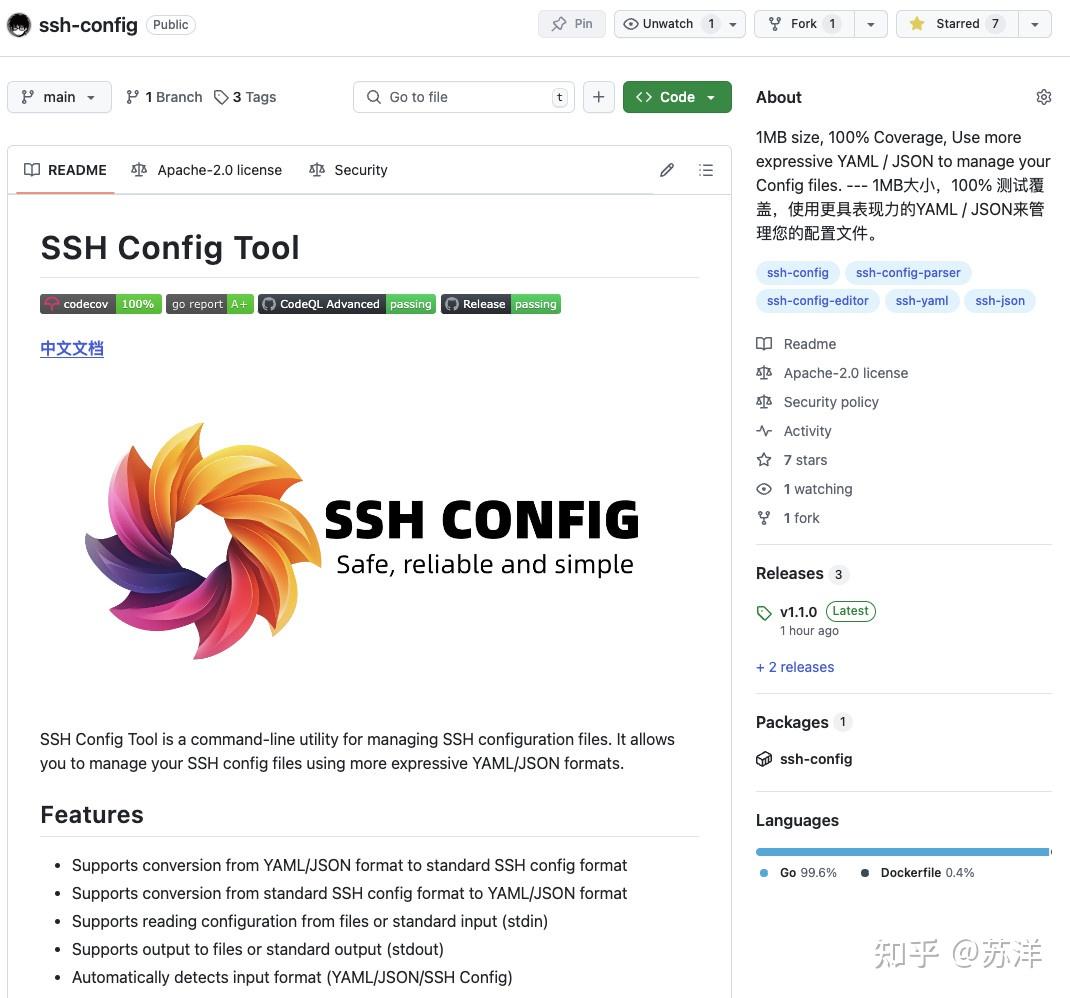View the 1 fork link
The height and width of the screenshot is (998, 1070).
788,518
